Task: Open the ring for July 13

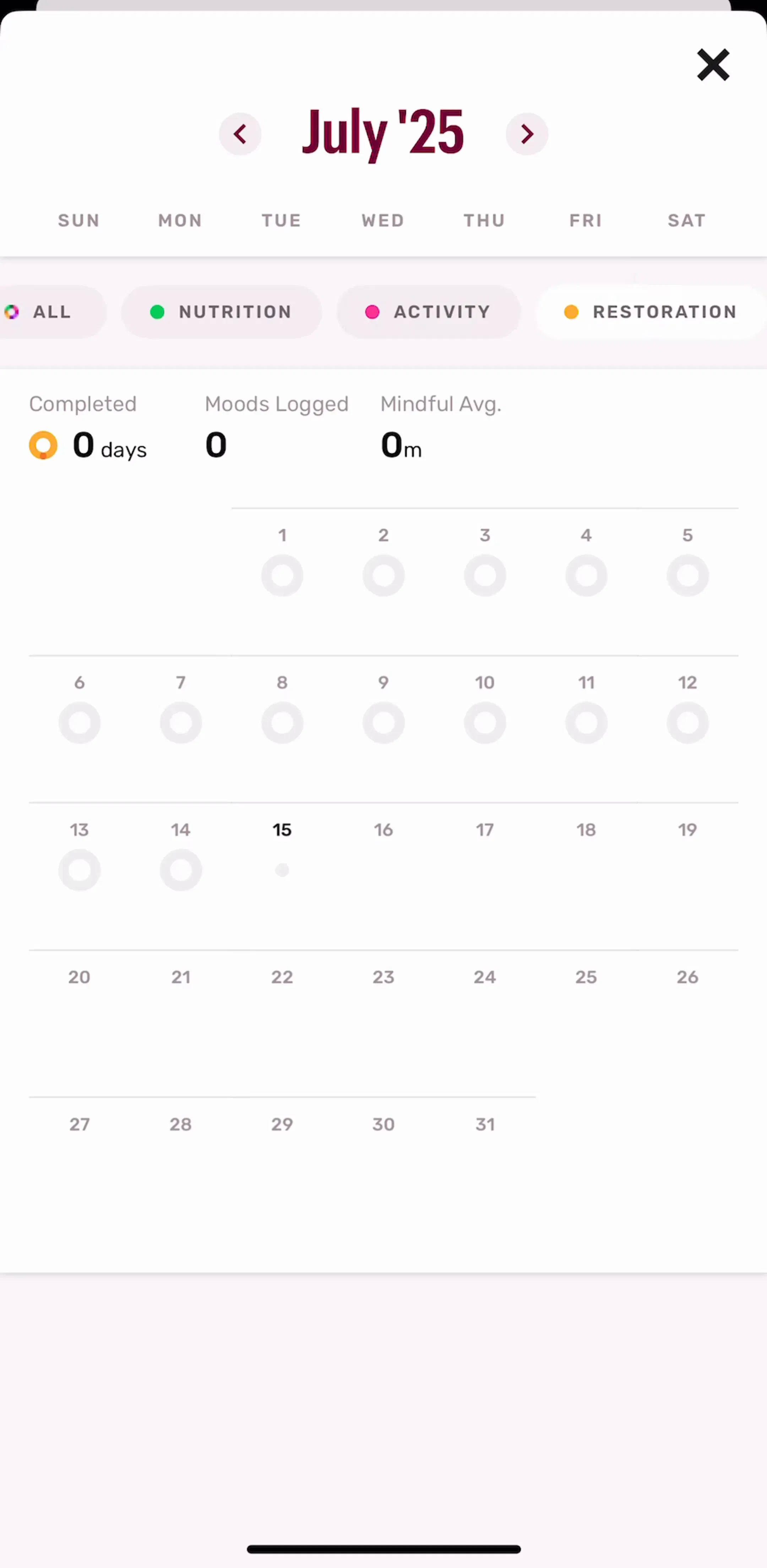Action: tap(80, 870)
